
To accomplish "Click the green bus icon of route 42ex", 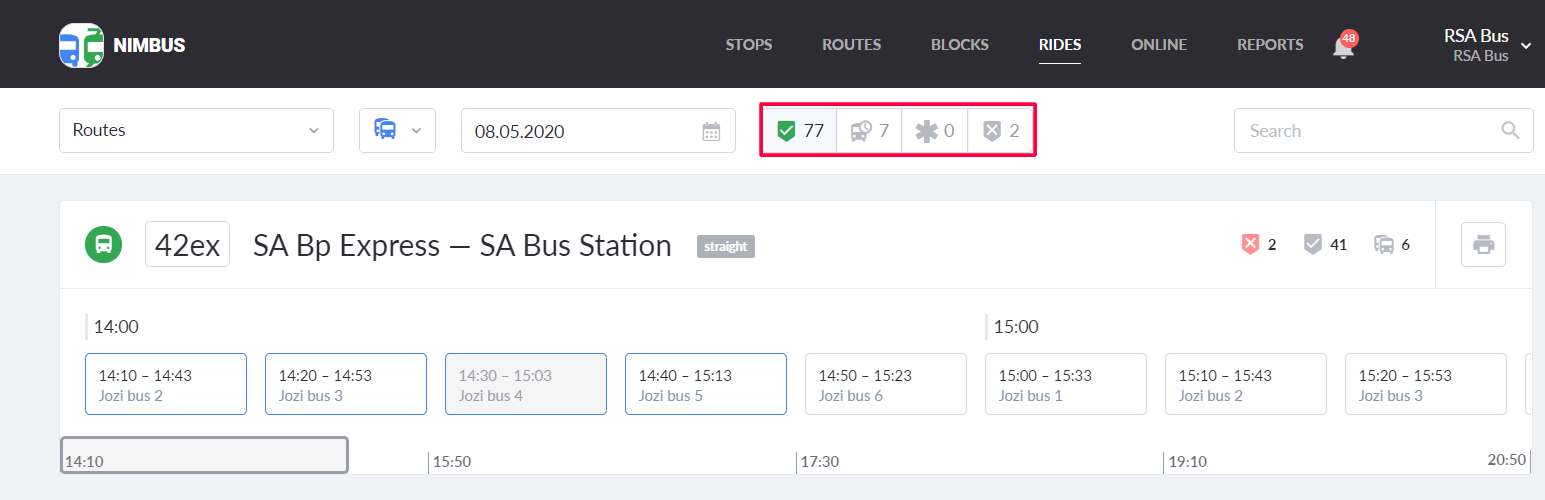I will click(103, 245).
